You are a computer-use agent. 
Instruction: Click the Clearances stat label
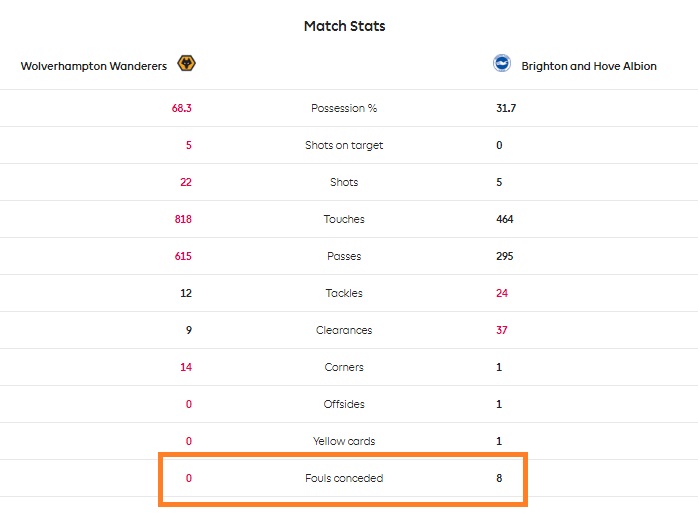(x=344, y=330)
